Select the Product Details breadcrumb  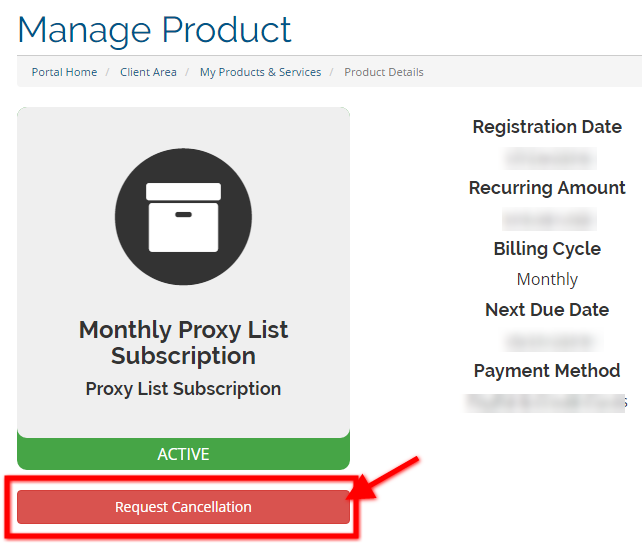384,72
